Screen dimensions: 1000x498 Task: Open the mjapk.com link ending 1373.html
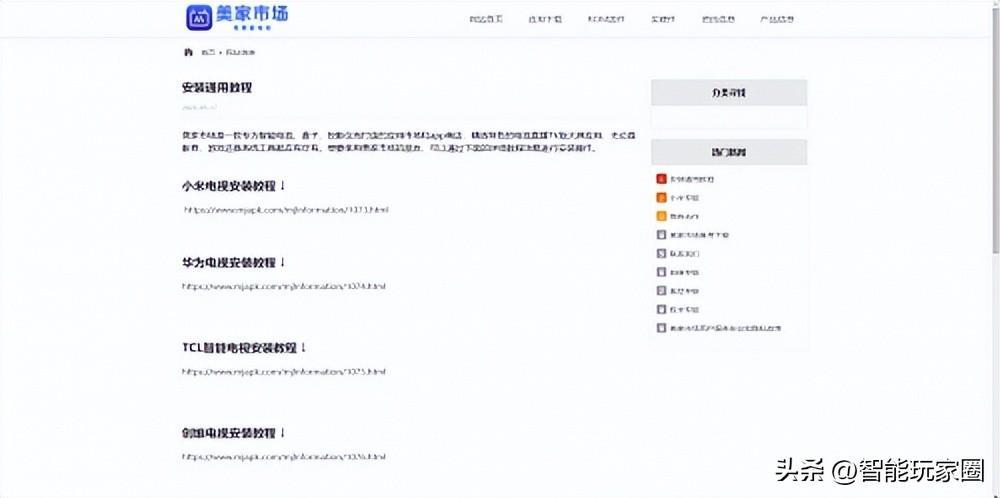pos(285,209)
